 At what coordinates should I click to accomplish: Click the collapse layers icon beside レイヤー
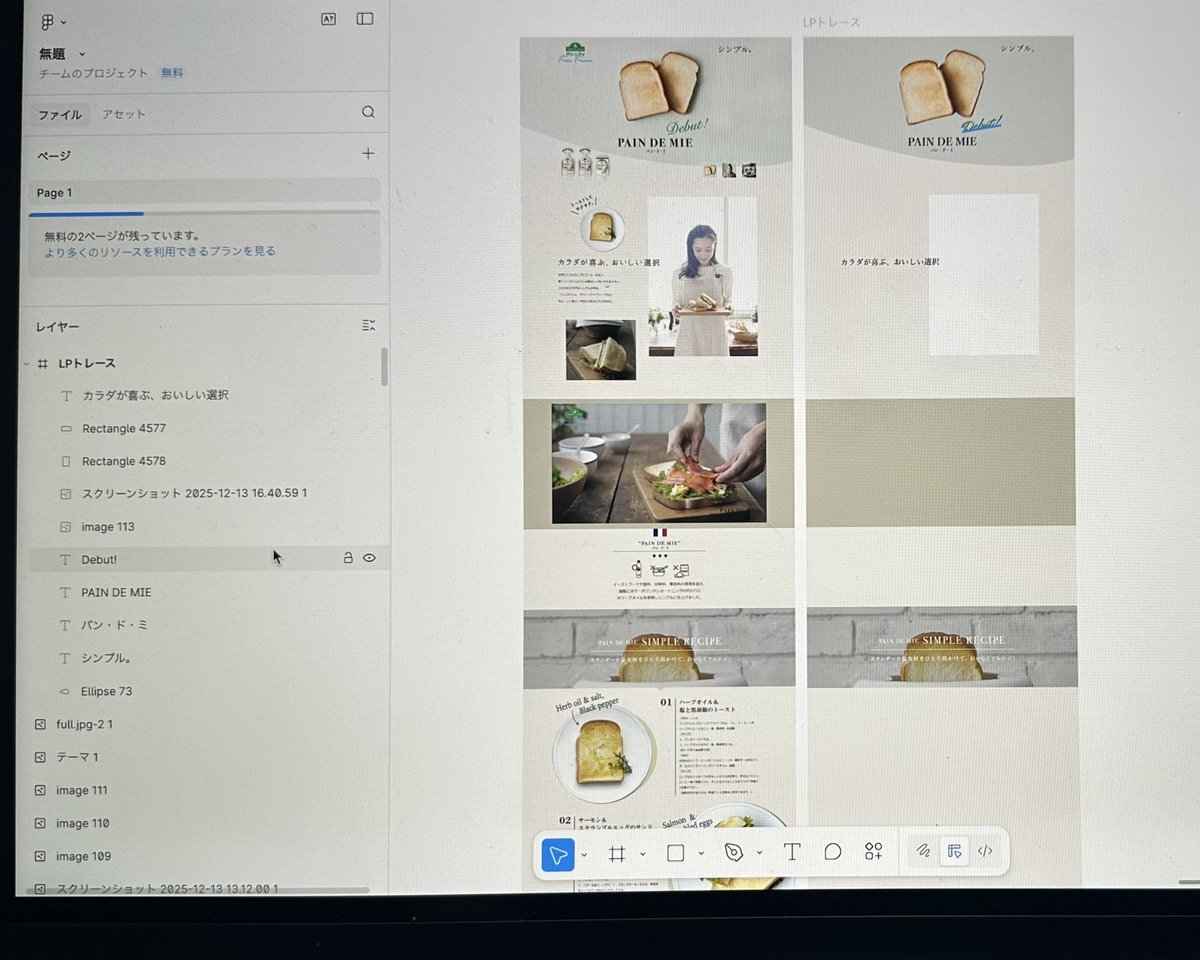(368, 326)
